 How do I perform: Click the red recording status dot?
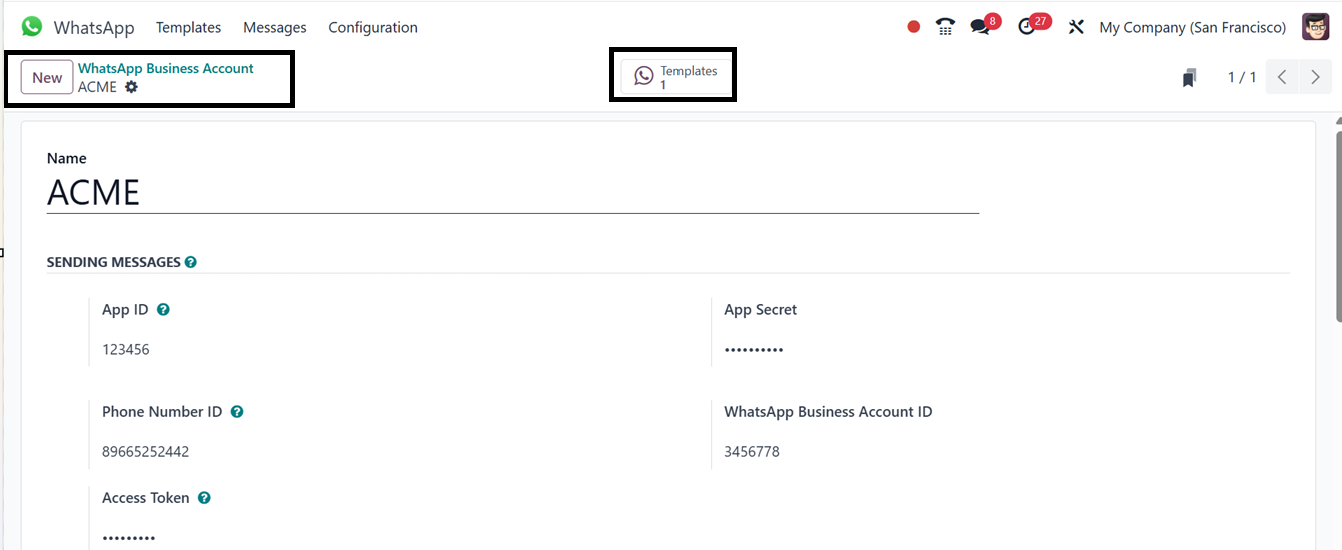click(x=913, y=27)
